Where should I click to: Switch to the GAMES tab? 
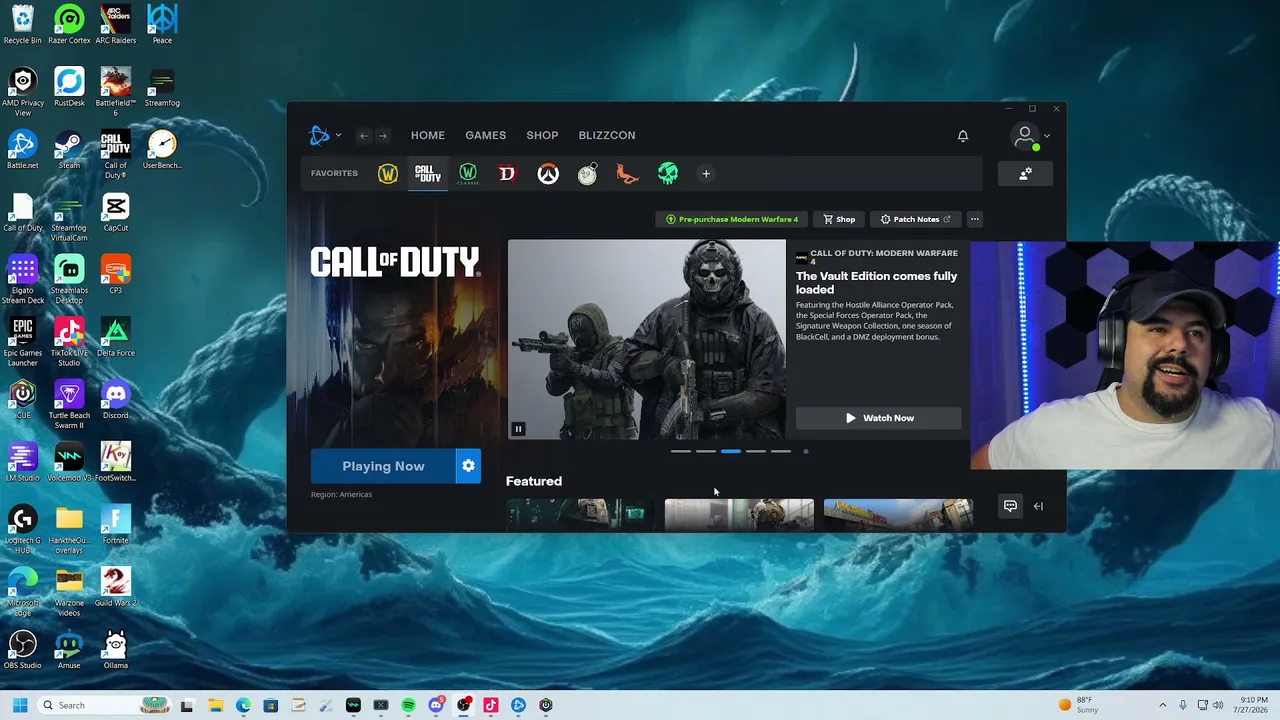[486, 135]
